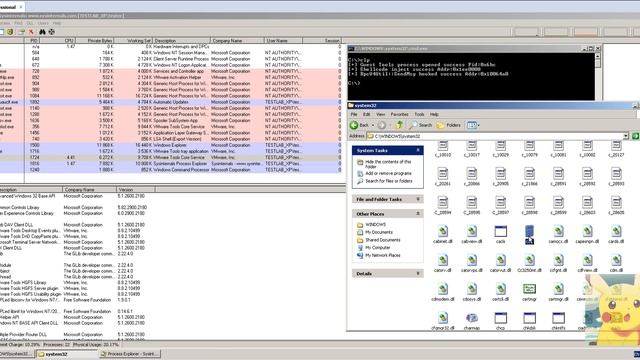
Task: Click Back arrow in system32 Explorer window
Action: click(x=359, y=125)
